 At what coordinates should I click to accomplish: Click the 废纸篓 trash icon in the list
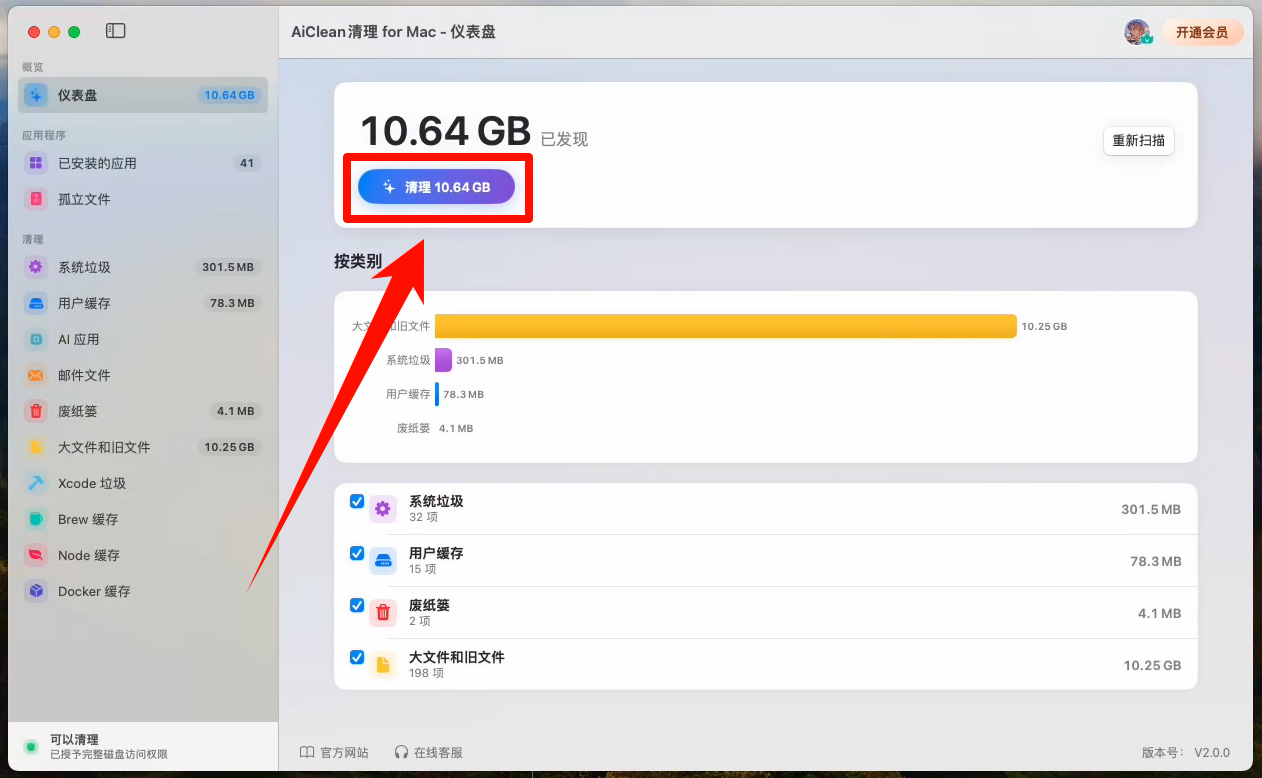click(x=383, y=613)
